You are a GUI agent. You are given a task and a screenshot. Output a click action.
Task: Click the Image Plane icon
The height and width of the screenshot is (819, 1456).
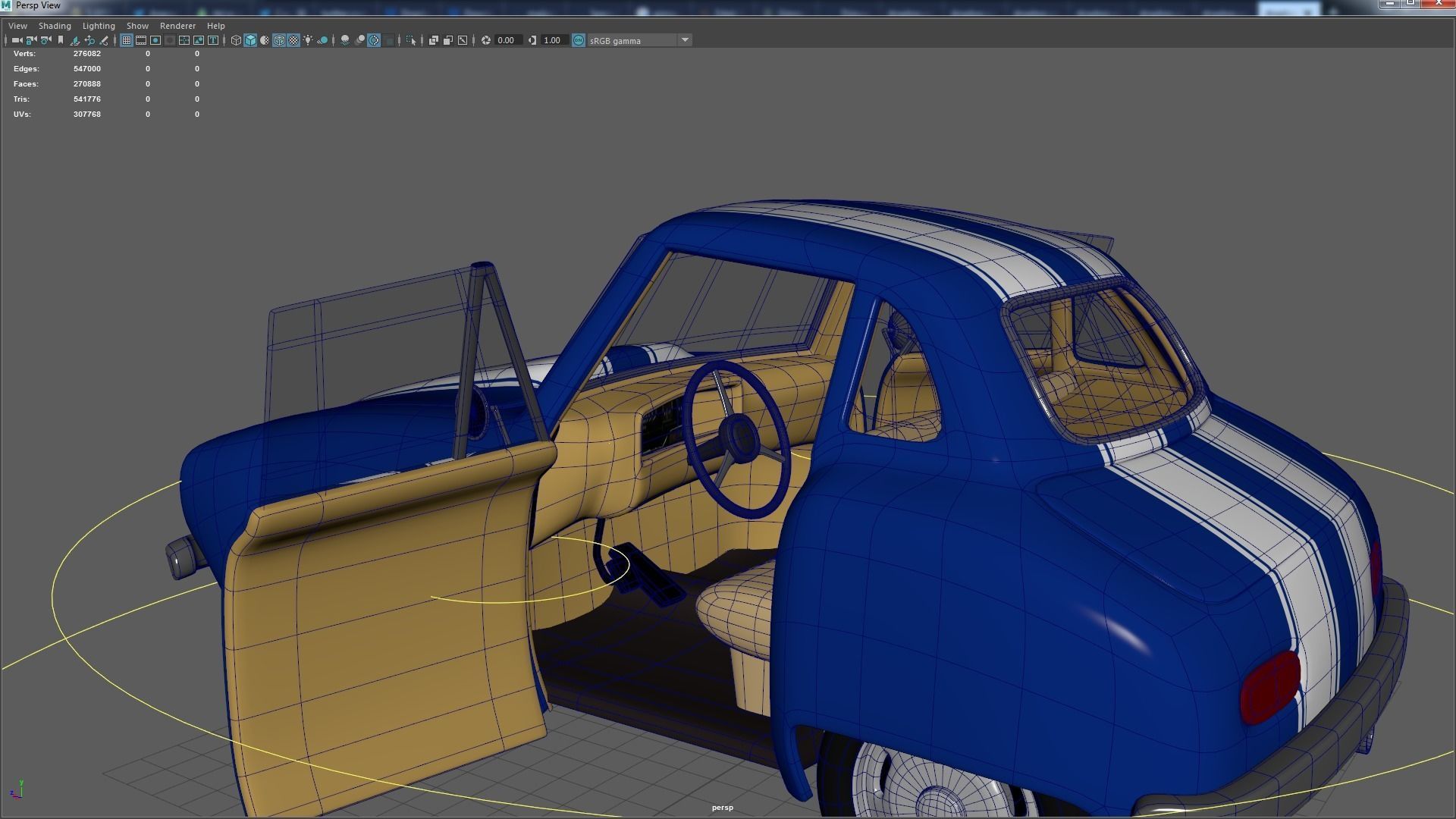(x=75, y=40)
